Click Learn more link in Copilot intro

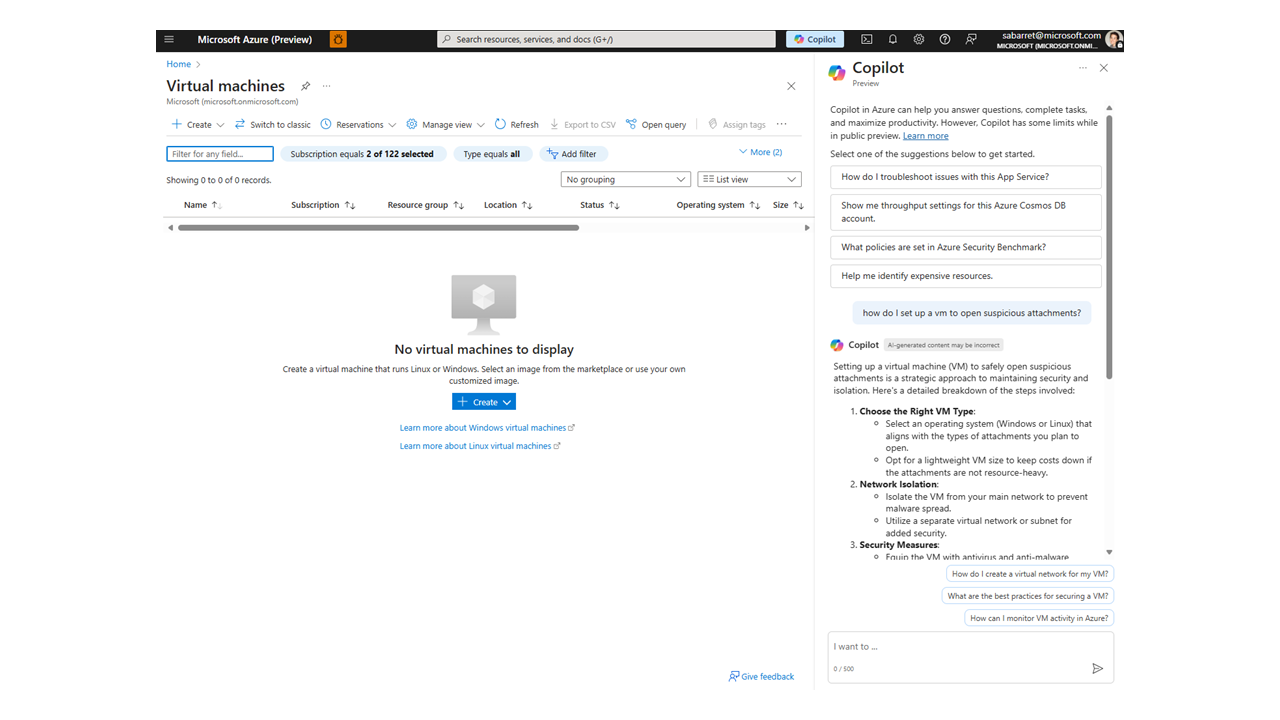926,136
